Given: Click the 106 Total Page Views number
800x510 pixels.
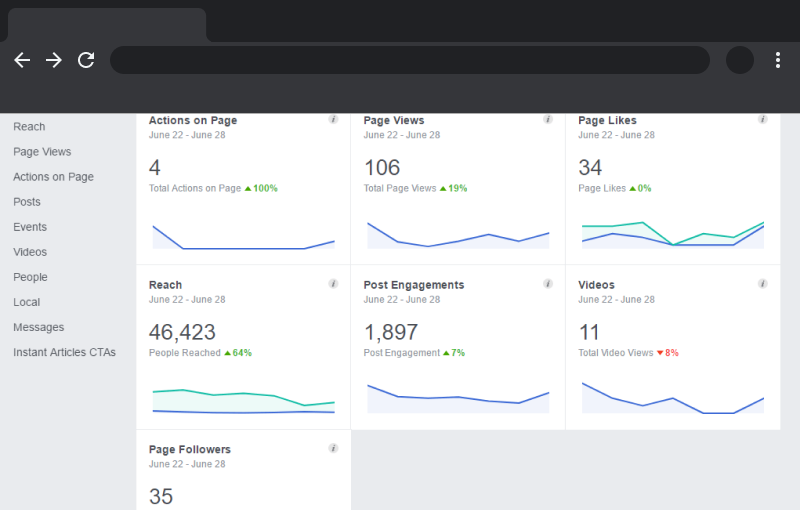Looking at the screenshot, I should 382,168.
